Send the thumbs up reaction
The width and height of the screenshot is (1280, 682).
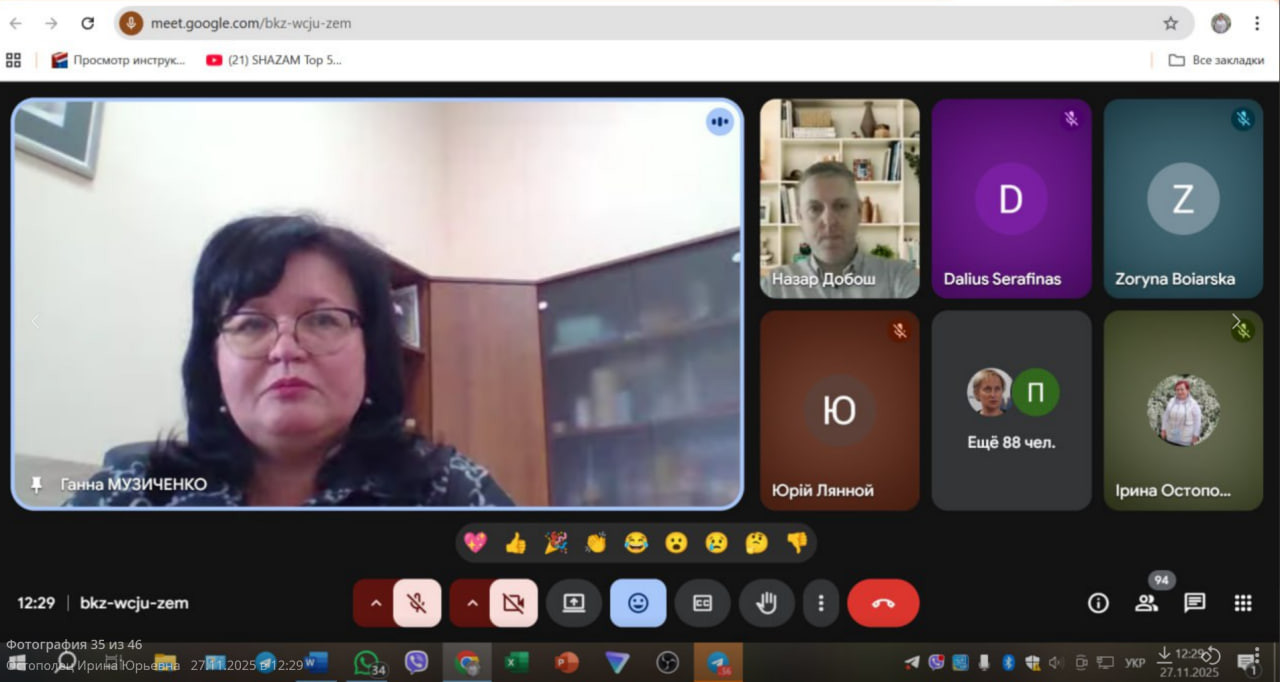515,543
